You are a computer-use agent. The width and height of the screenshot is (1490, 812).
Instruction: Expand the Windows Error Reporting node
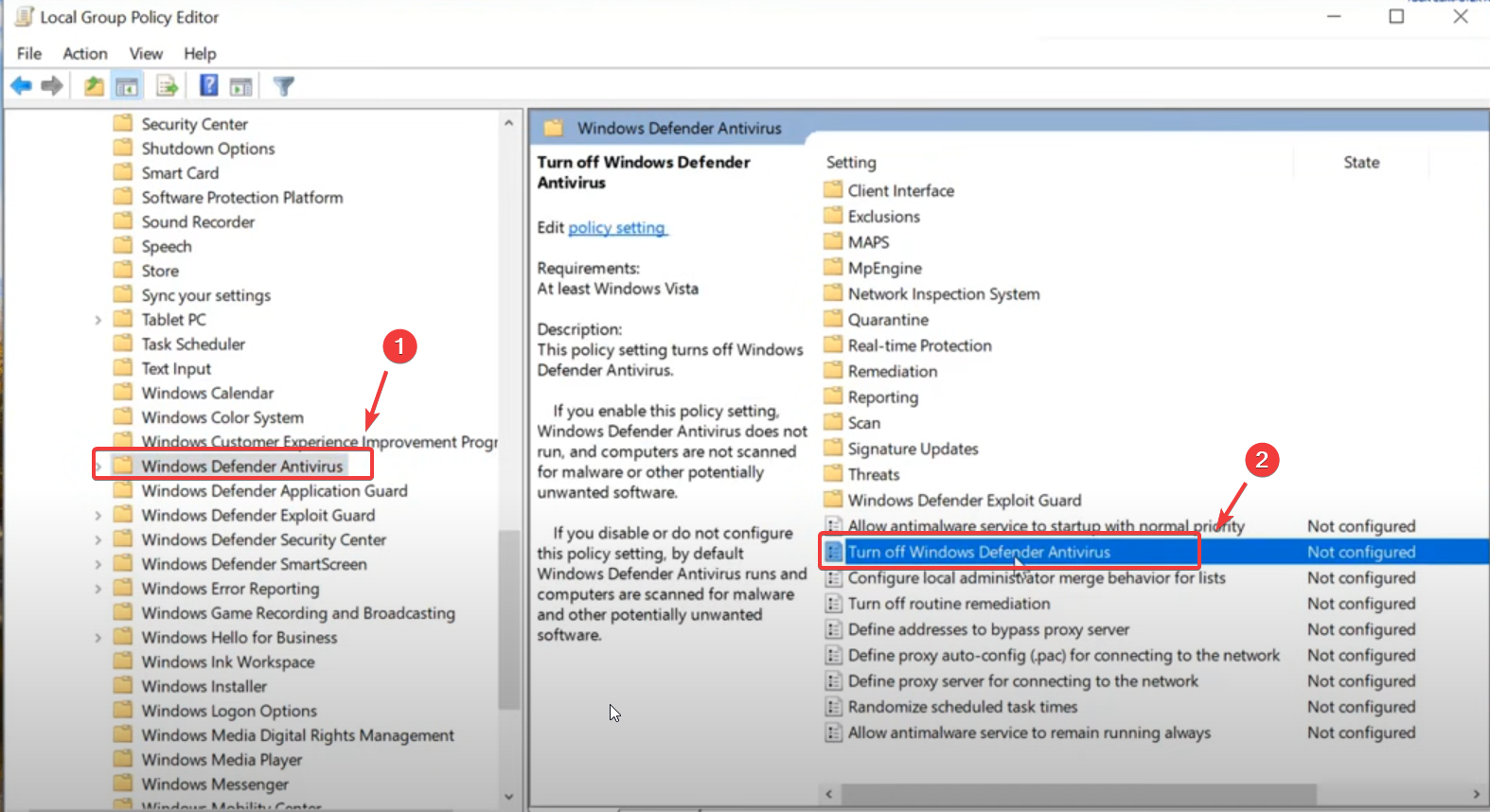click(98, 590)
